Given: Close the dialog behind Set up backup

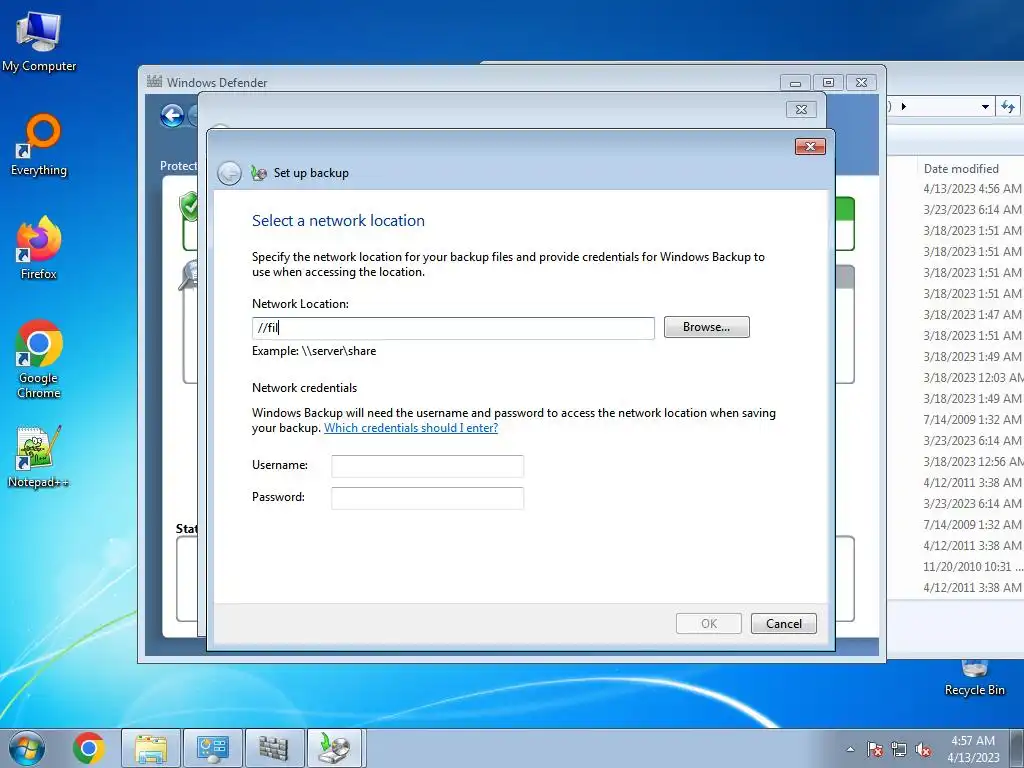Looking at the screenshot, I should pyautogui.click(x=801, y=110).
